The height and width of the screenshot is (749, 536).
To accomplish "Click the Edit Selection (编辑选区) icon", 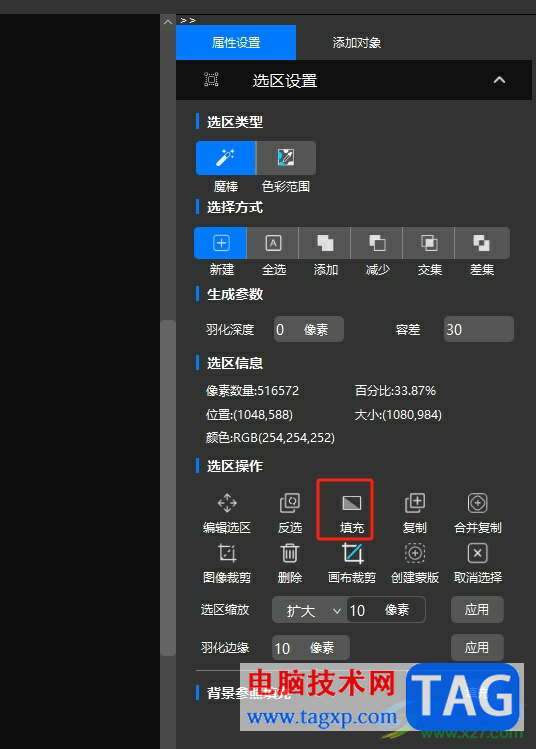I will 227,503.
